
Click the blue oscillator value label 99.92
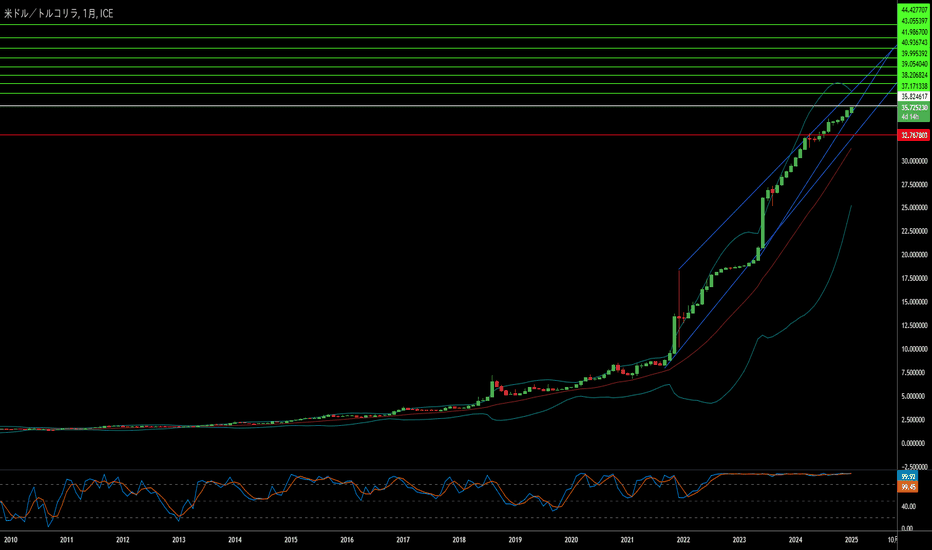tap(908, 477)
